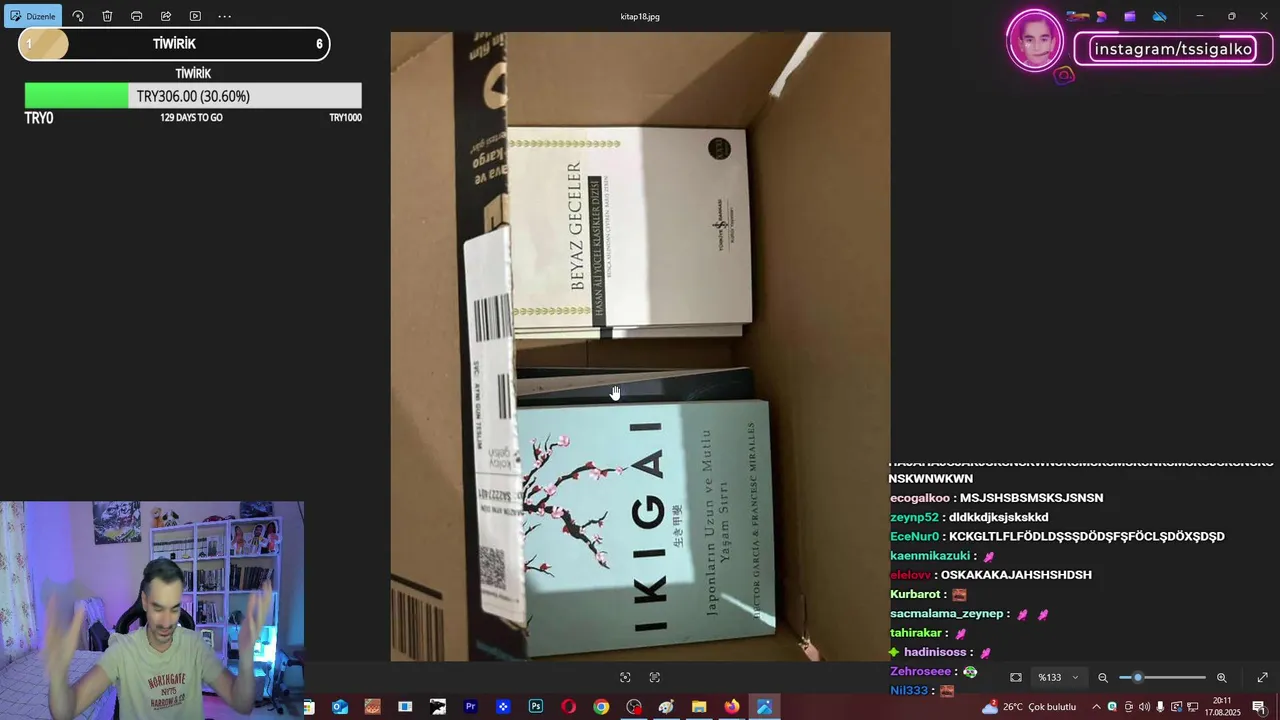Launch Firefox from the taskbar
Viewport: 1280px width, 720px height.
[732, 707]
